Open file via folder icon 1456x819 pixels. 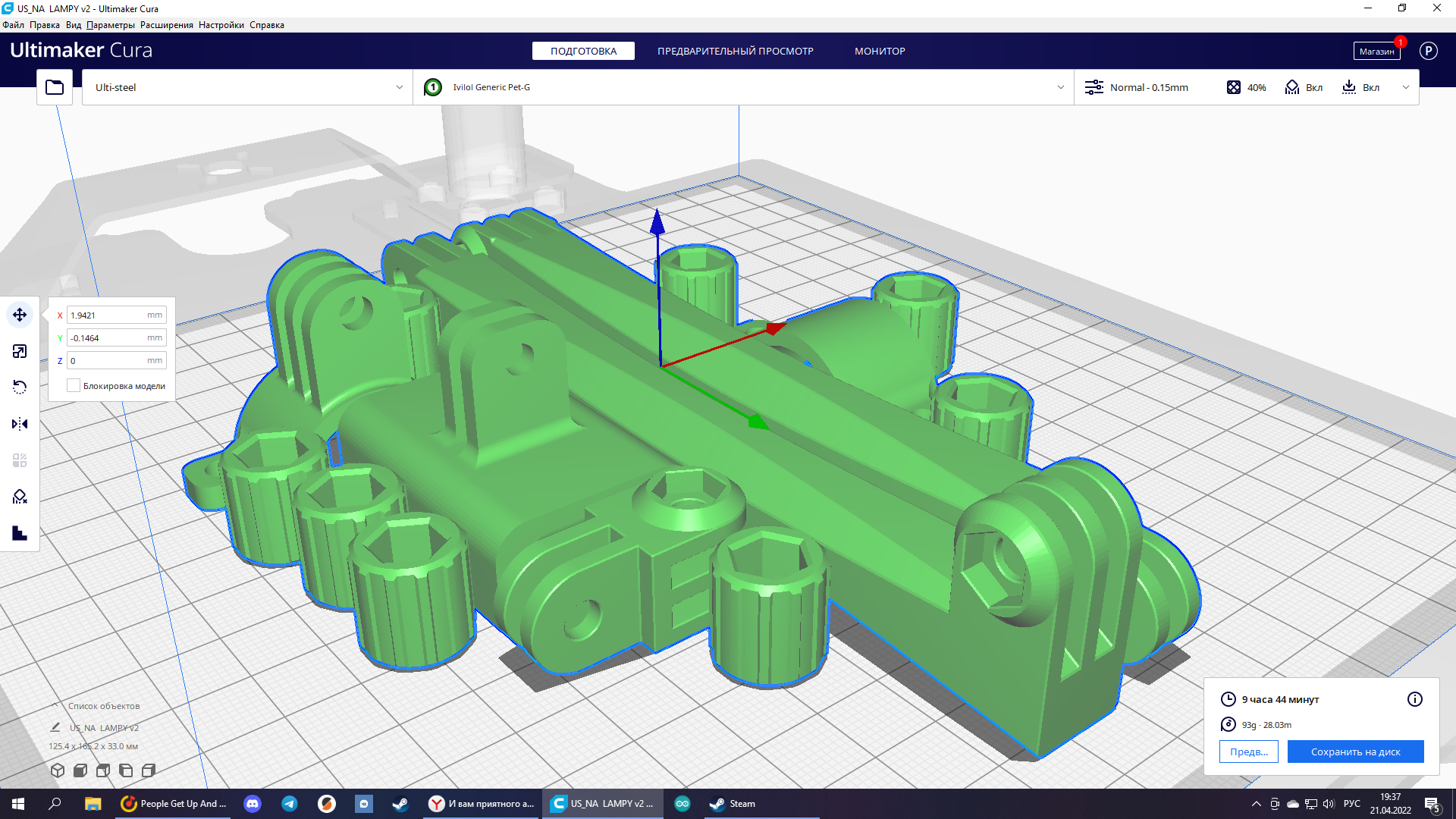(x=55, y=87)
